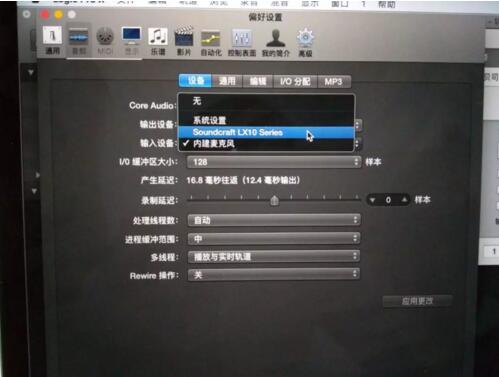Screen dimensions: 499x377
Task: Open the 影片 Movie preferences icon
Action: (184, 41)
